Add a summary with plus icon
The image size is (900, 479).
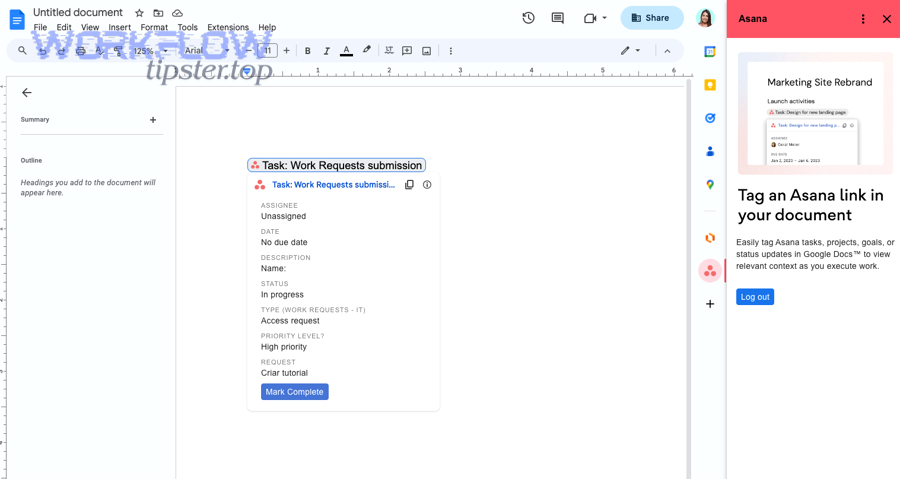[x=153, y=120]
